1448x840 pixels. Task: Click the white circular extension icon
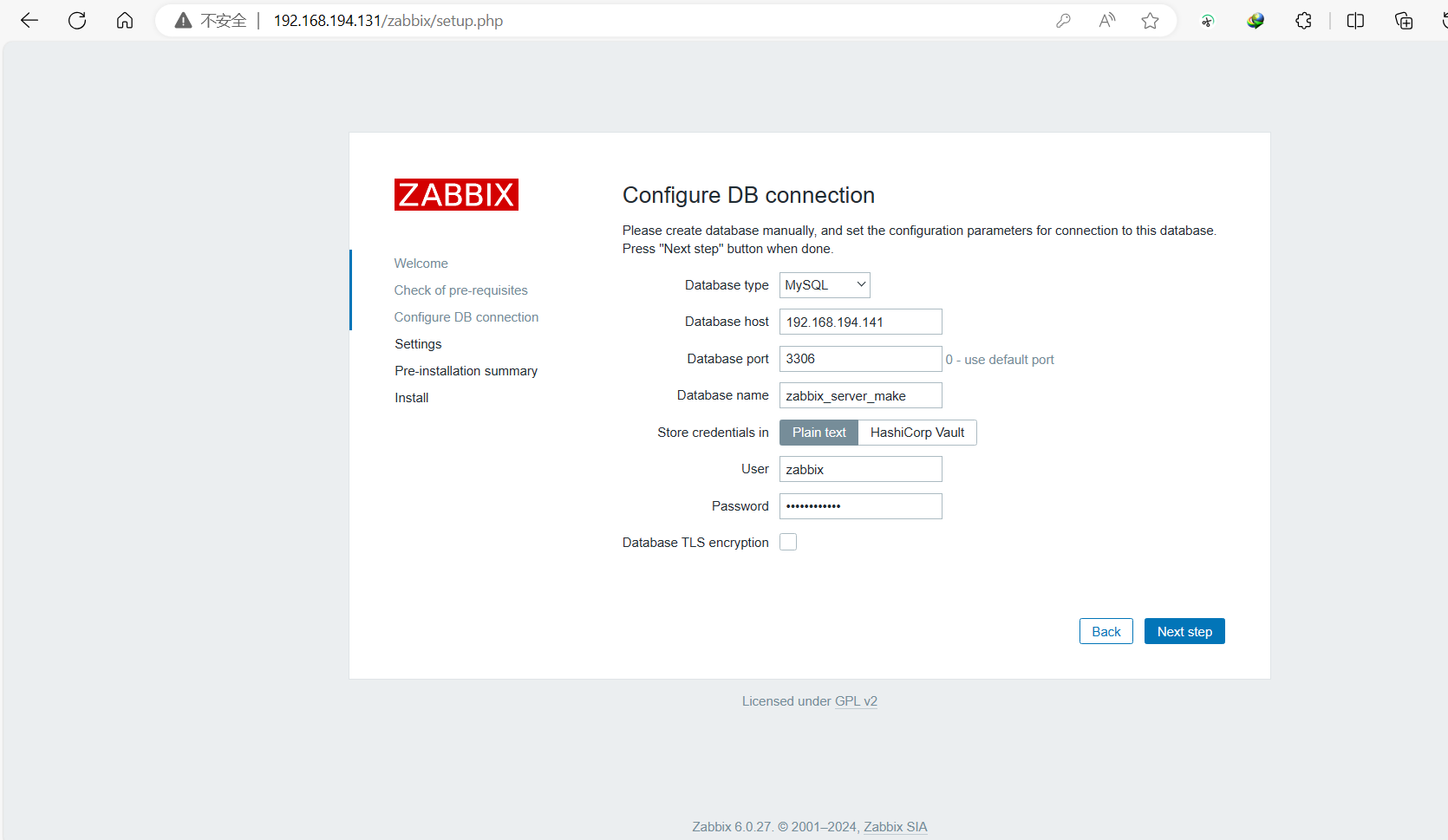(1207, 21)
